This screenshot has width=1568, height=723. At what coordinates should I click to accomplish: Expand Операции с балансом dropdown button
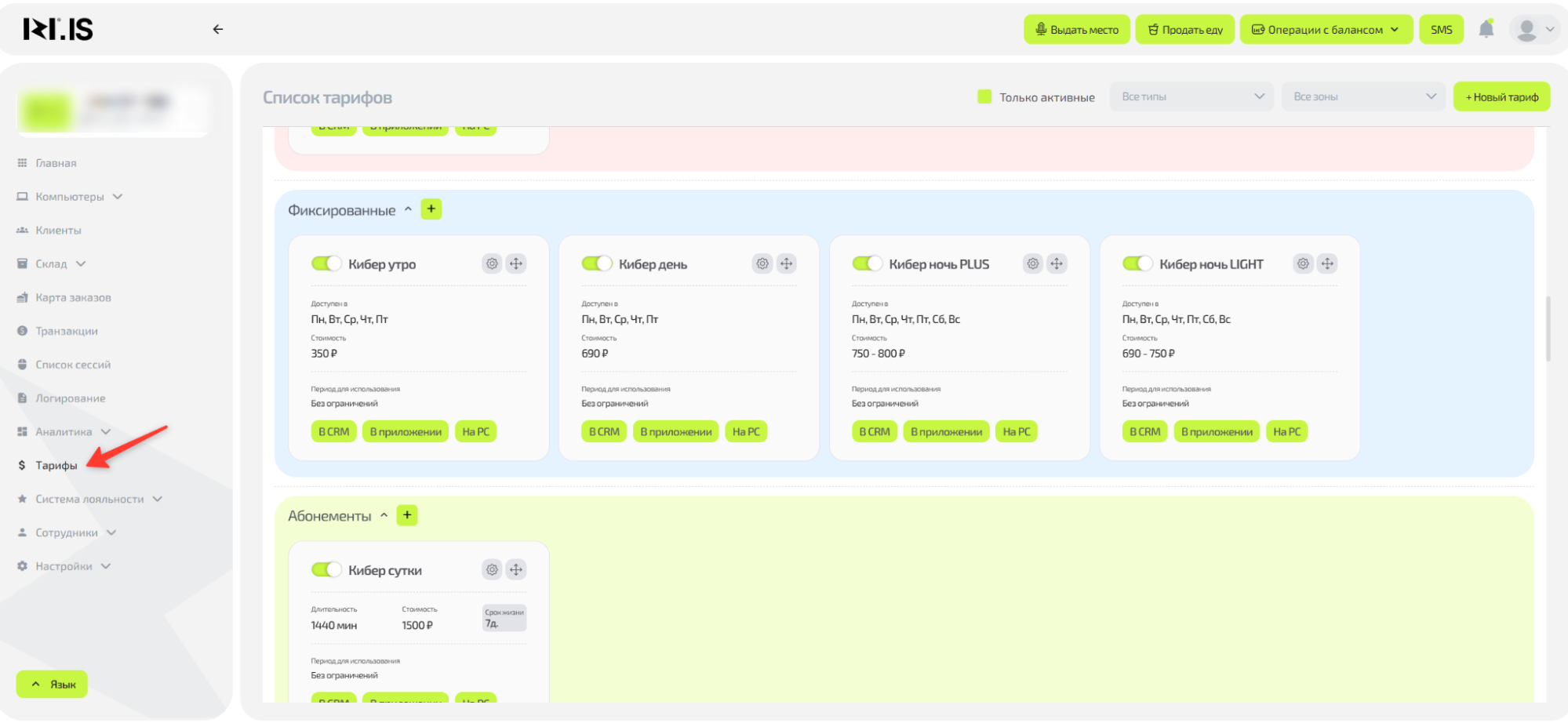click(1326, 30)
